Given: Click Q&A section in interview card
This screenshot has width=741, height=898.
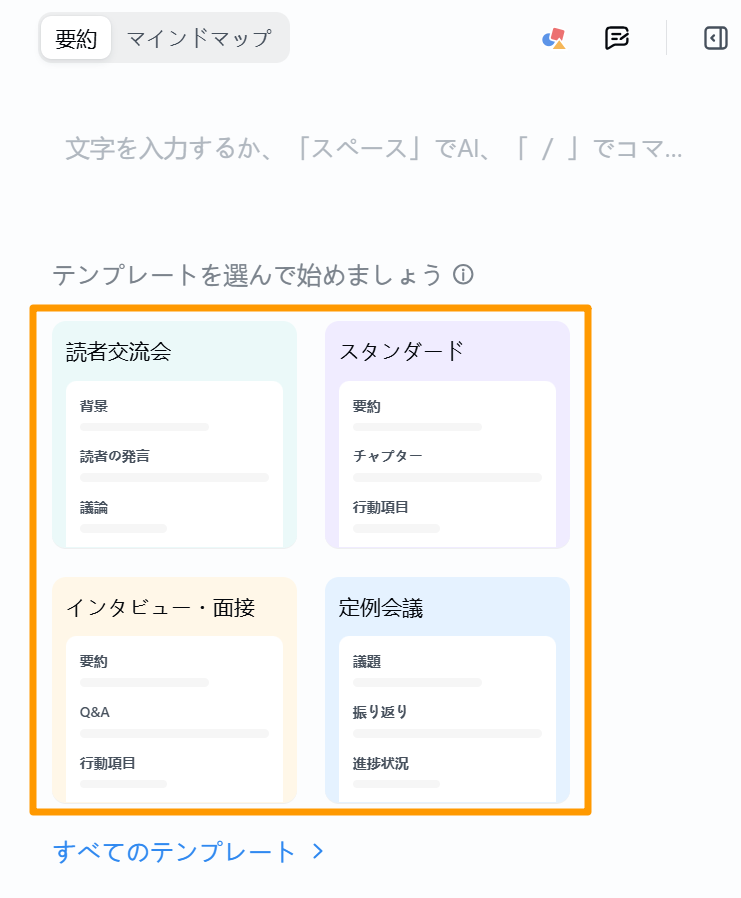Looking at the screenshot, I should click(x=94, y=712).
